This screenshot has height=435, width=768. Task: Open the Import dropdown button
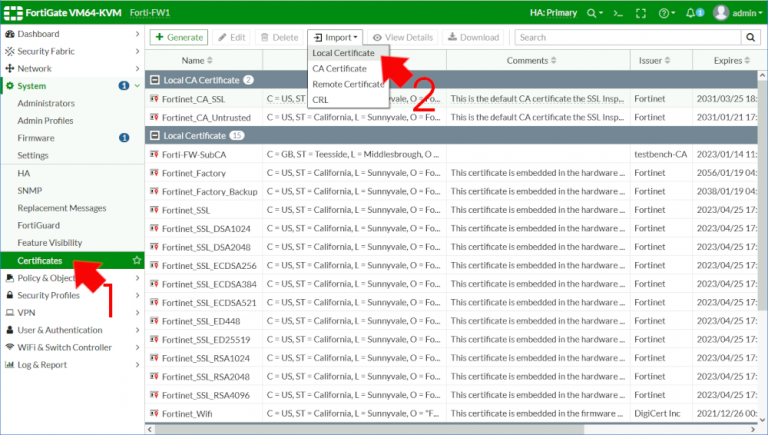click(x=335, y=37)
